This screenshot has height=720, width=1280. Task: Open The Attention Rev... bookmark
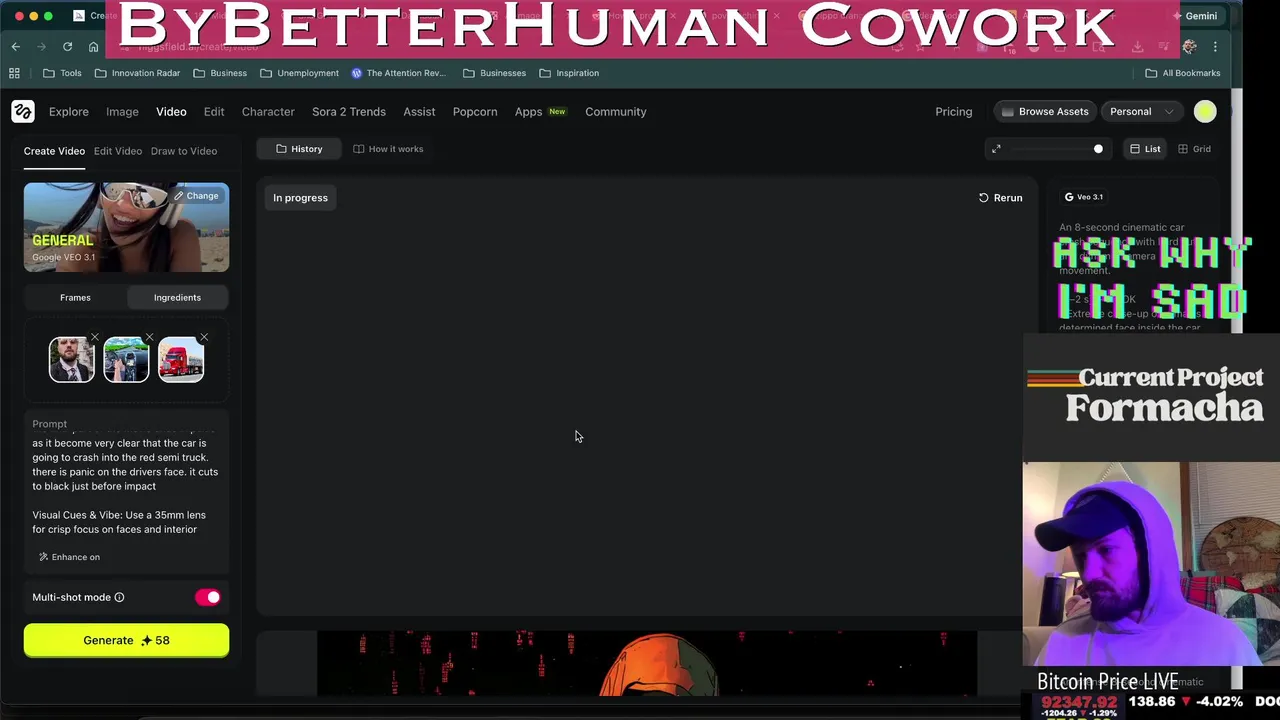click(398, 73)
